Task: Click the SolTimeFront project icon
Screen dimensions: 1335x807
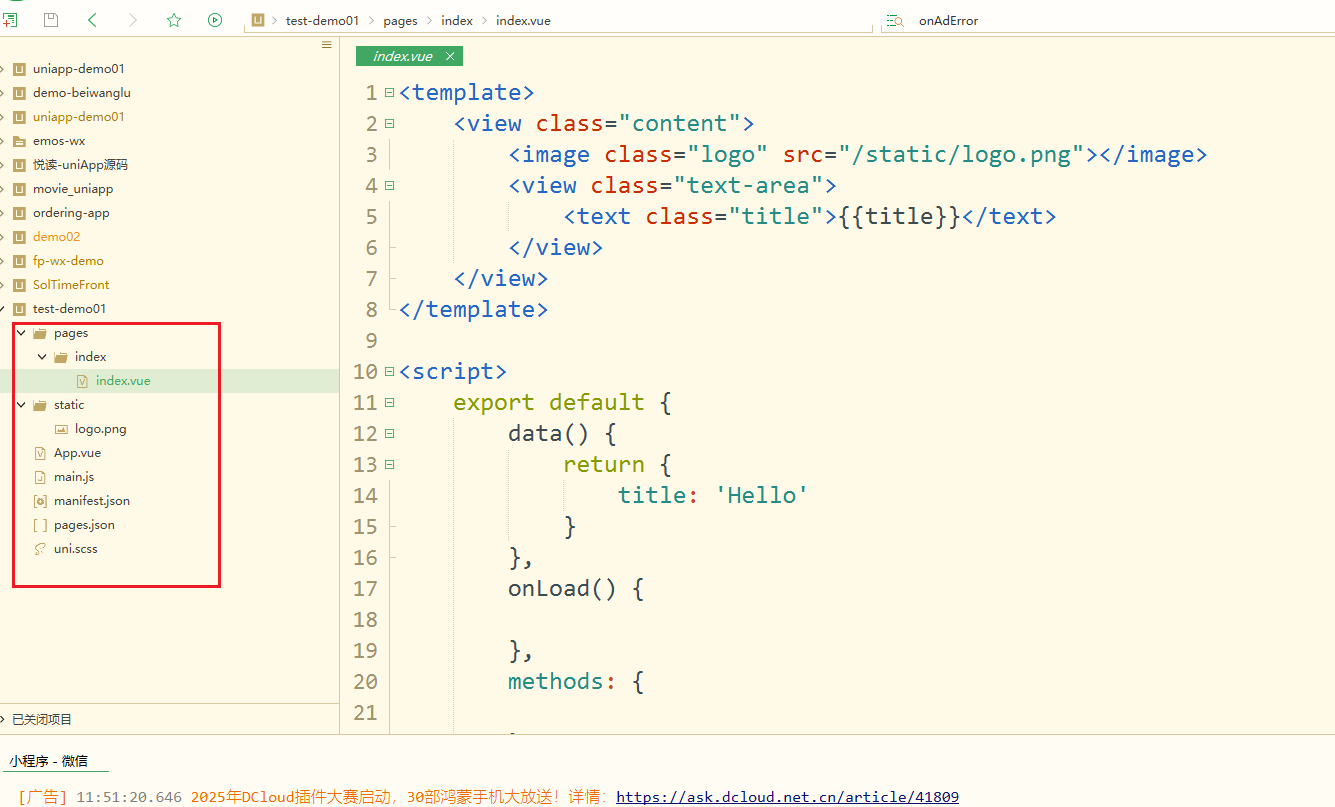Action: pos(18,285)
